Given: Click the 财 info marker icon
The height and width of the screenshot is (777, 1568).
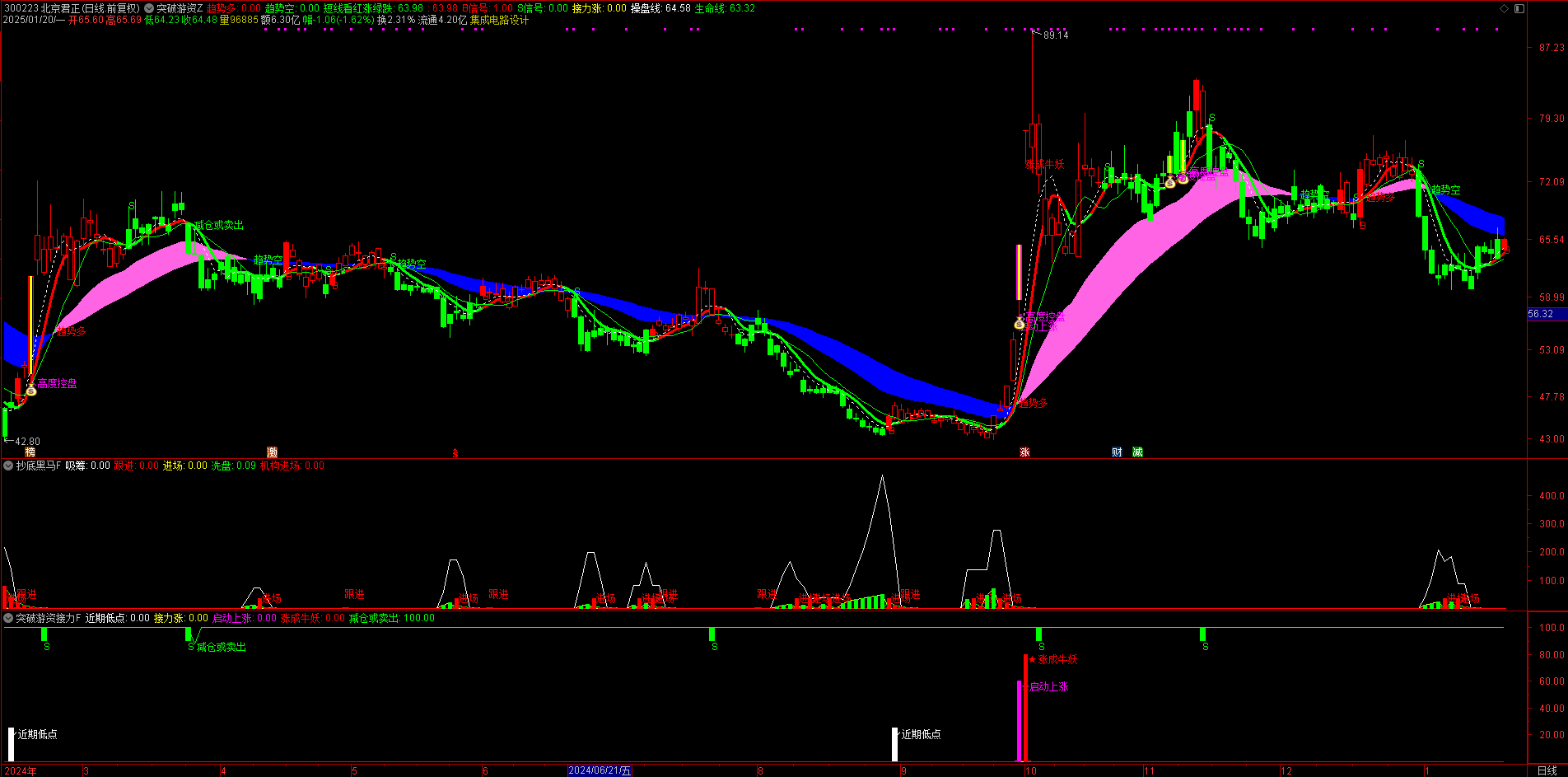Looking at the screenshot, I should coord(1117,452).
